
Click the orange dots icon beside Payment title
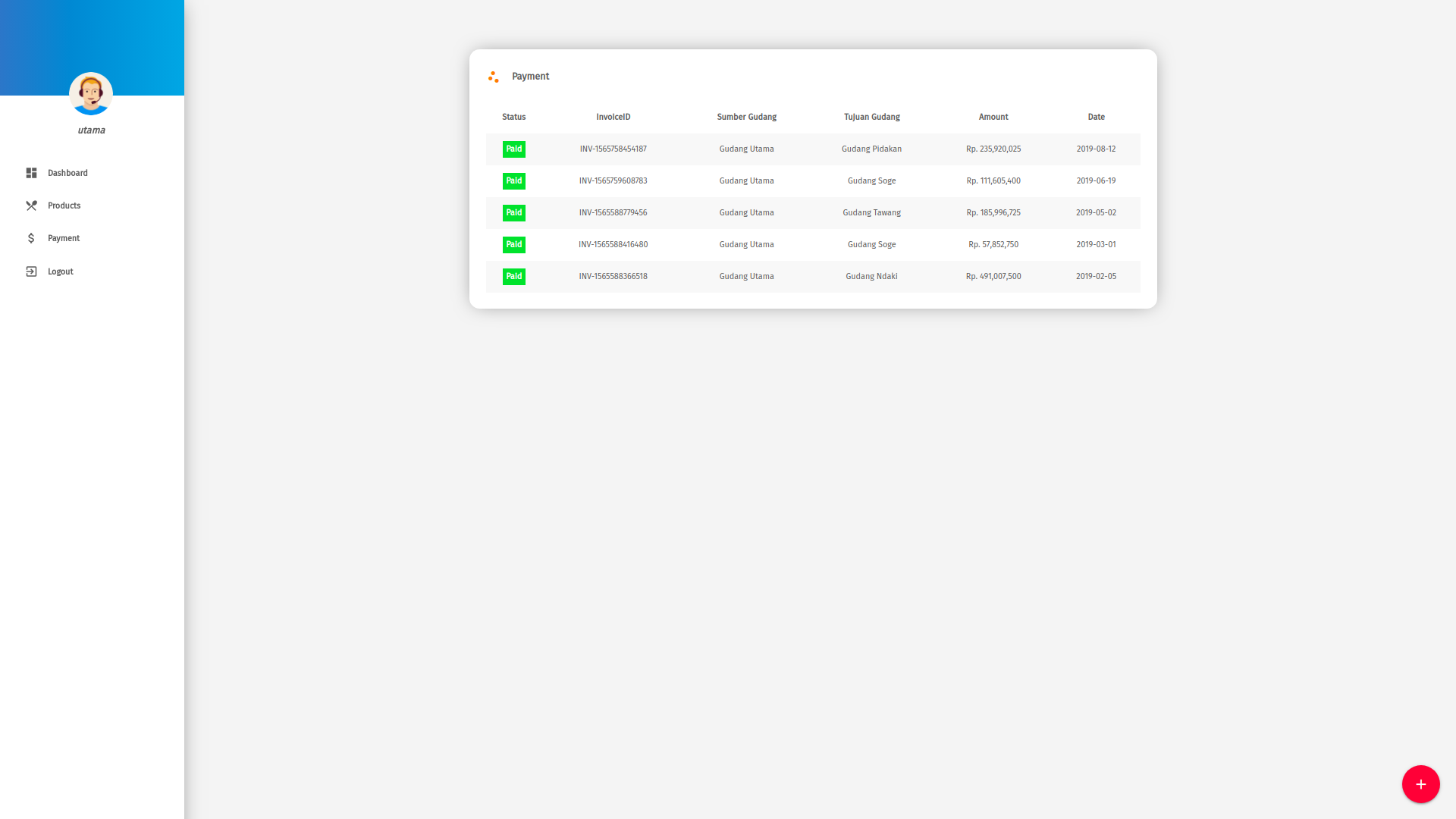(x=494, y=77)
